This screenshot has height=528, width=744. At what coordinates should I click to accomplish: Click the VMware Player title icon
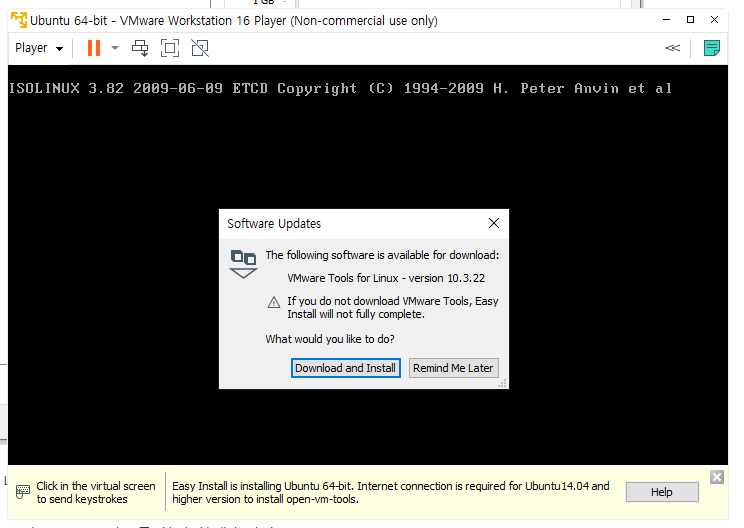pyautogui.click(x=19, y=20)
